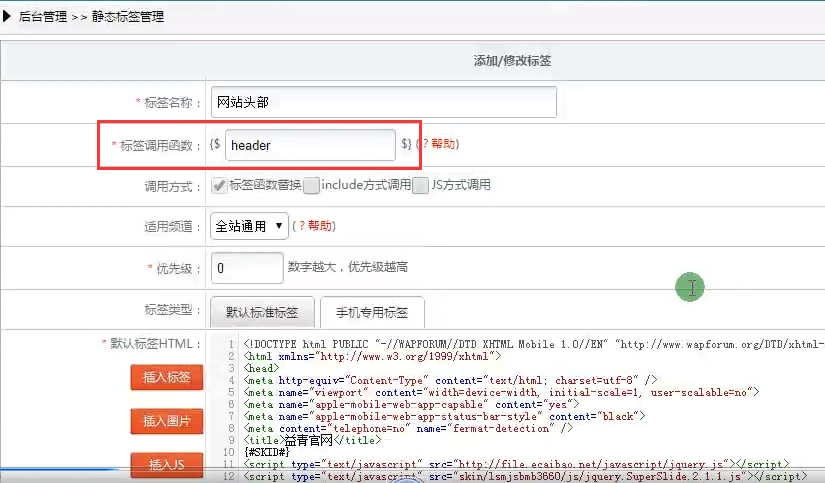The image size is (825, 483).
Task: Open the 帮助 link next to 适用频道
Action: tap(319, 226)
